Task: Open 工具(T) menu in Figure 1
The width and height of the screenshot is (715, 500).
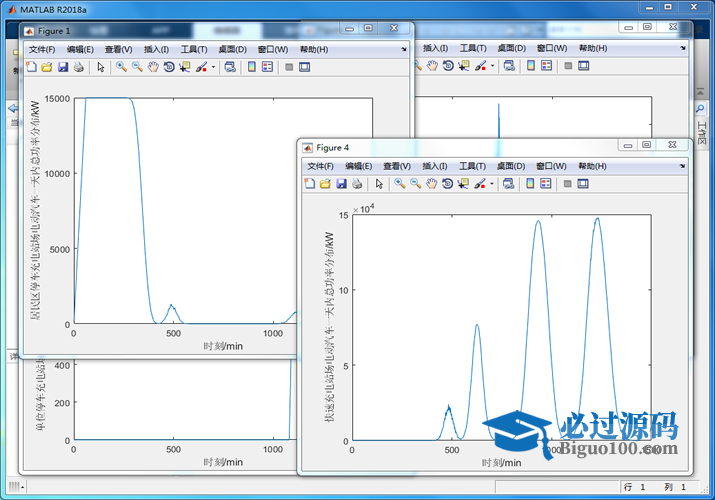Action: [194, 49]
